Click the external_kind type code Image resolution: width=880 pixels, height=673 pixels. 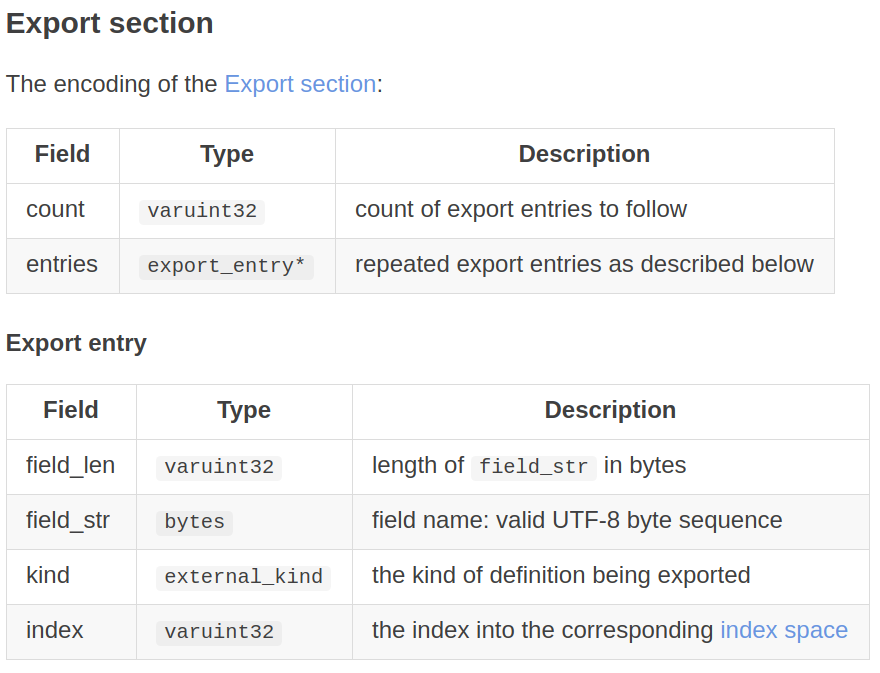243,577
